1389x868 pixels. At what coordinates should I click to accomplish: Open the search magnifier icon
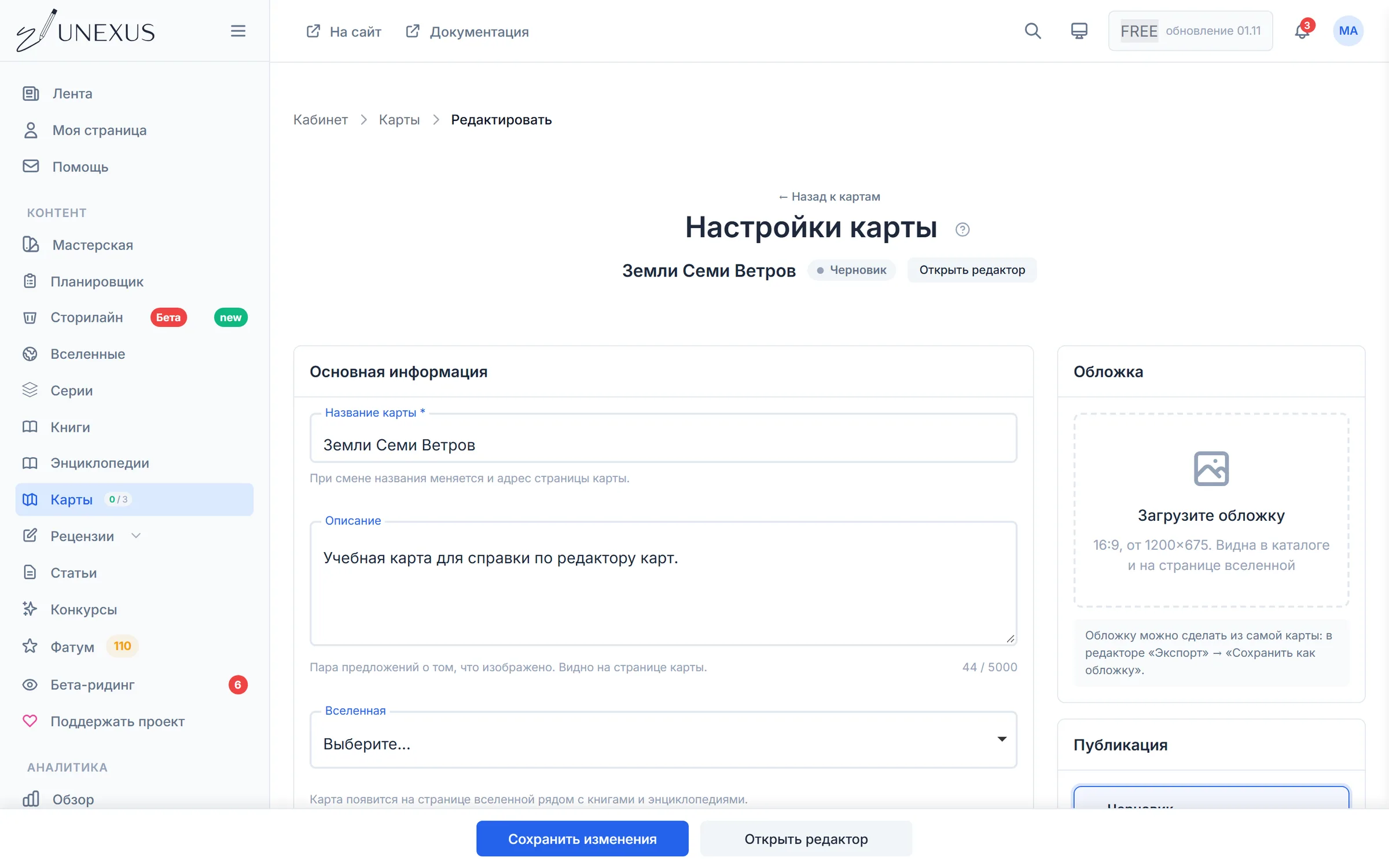pyautogui.click(x=1032, y=31)
